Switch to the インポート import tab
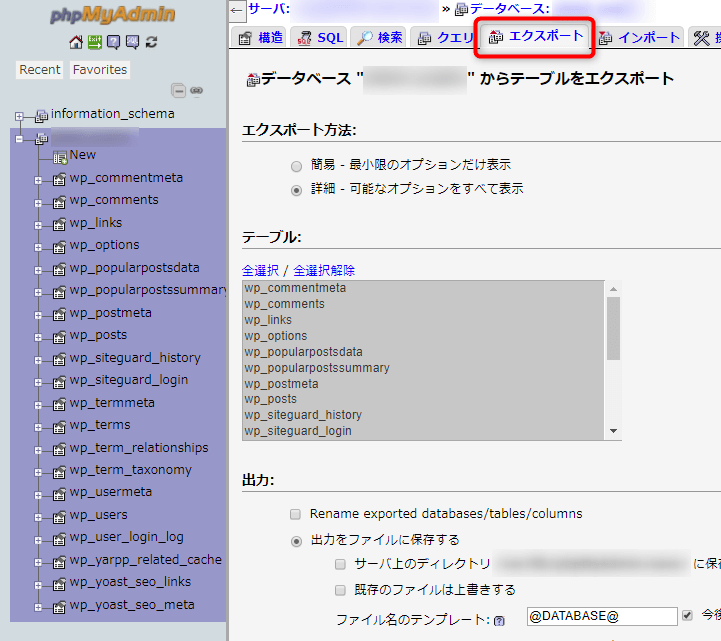Screen dimensions: 721x641 tap(640, 37)
